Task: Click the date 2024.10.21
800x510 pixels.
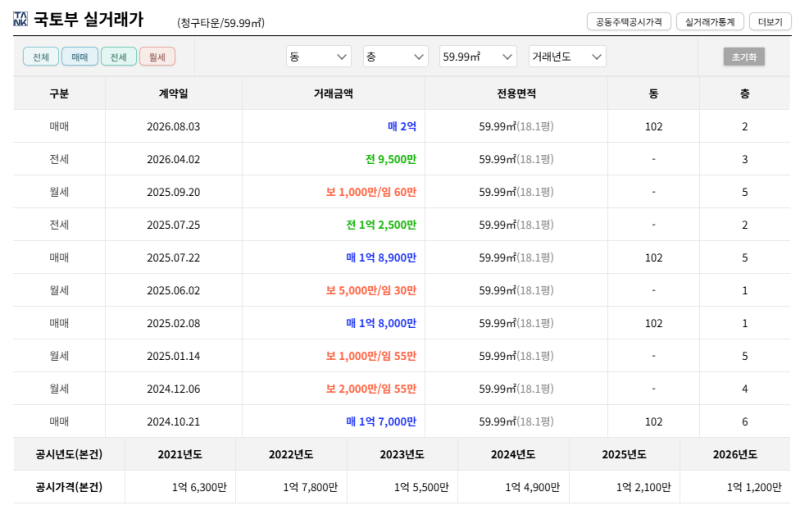Action: [x=173, y=422]
